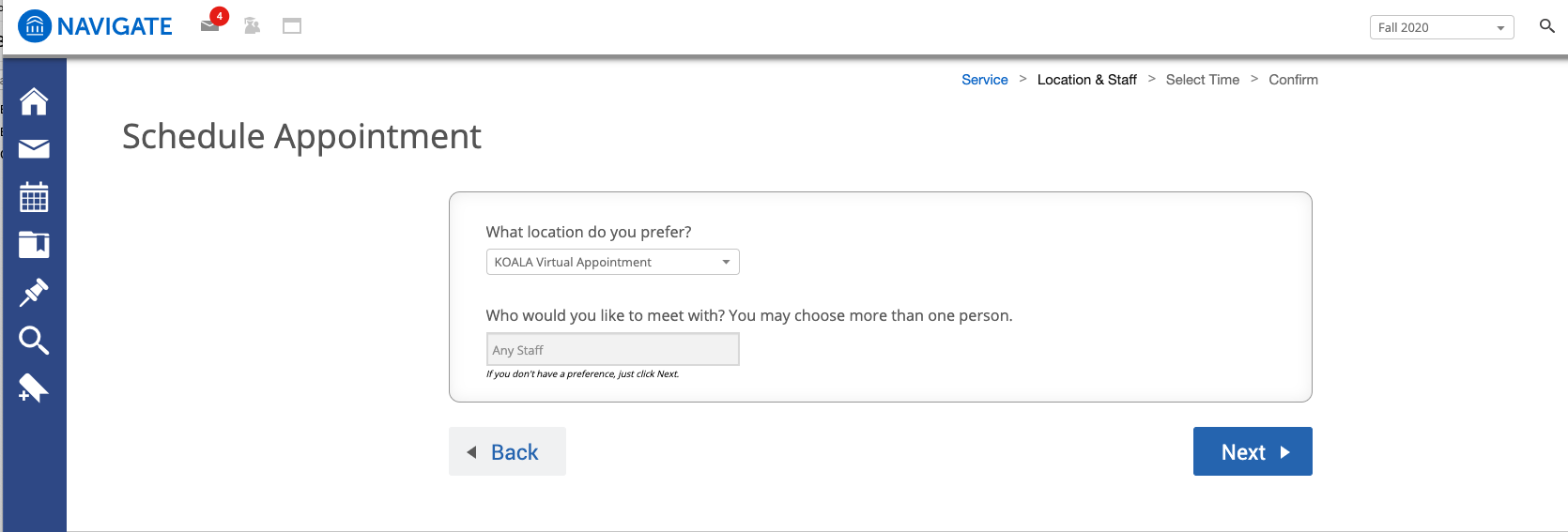
Task: Open the sidebar magnifying glass search icon
Action: 34,341
